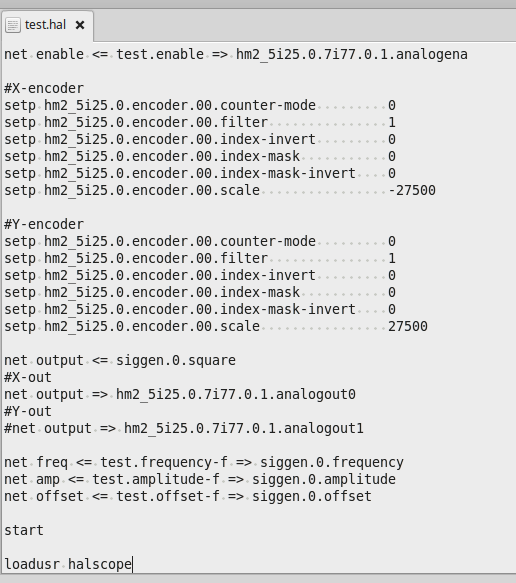Click analogout0 in the net output line

point(316,394)
